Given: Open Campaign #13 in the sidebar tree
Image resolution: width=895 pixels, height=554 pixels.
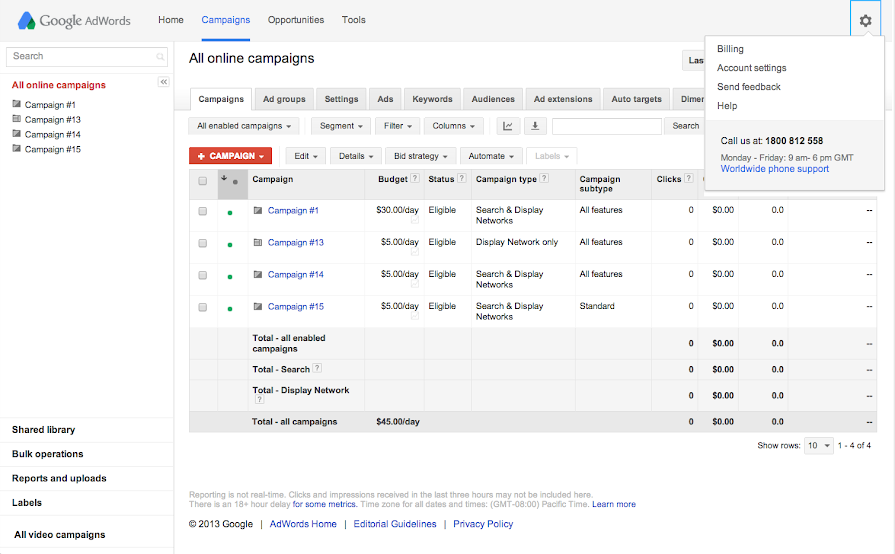Looking at the screenshot, I should coord(52,120).
